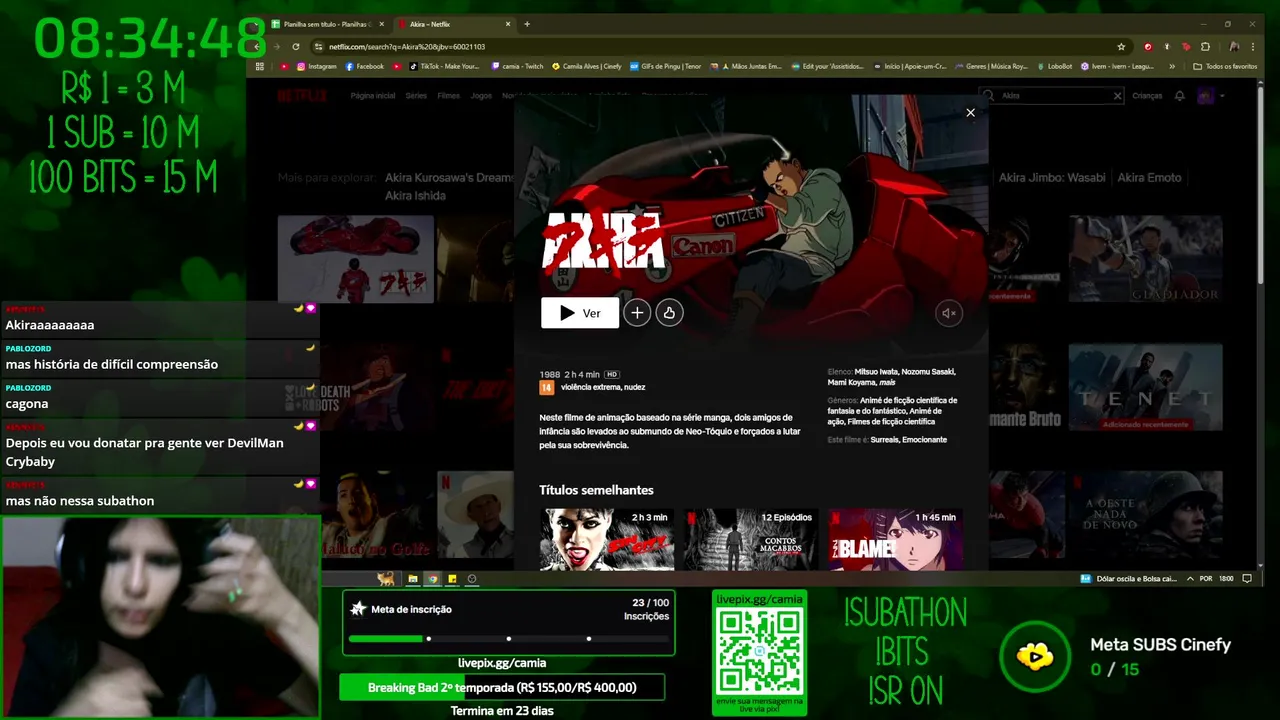1280x720 pixels.
Task: Expand the system tray hidden icons
Action: tap(1189, 579)
